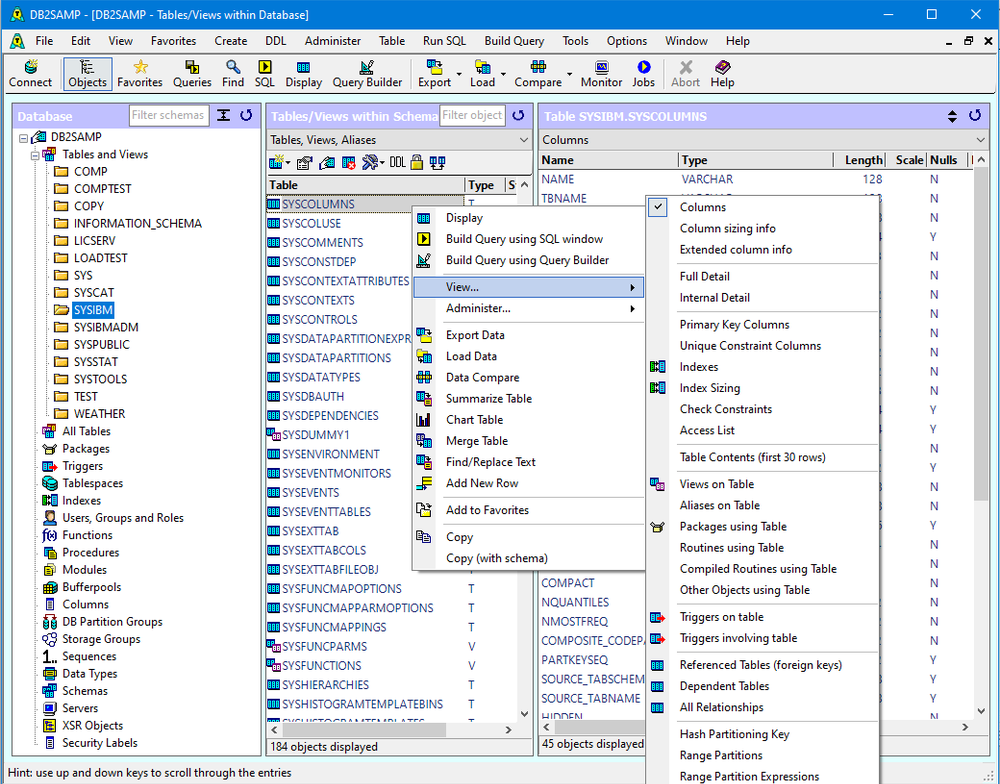Toggle the Objects toolbar button

[x=87, y=73]
